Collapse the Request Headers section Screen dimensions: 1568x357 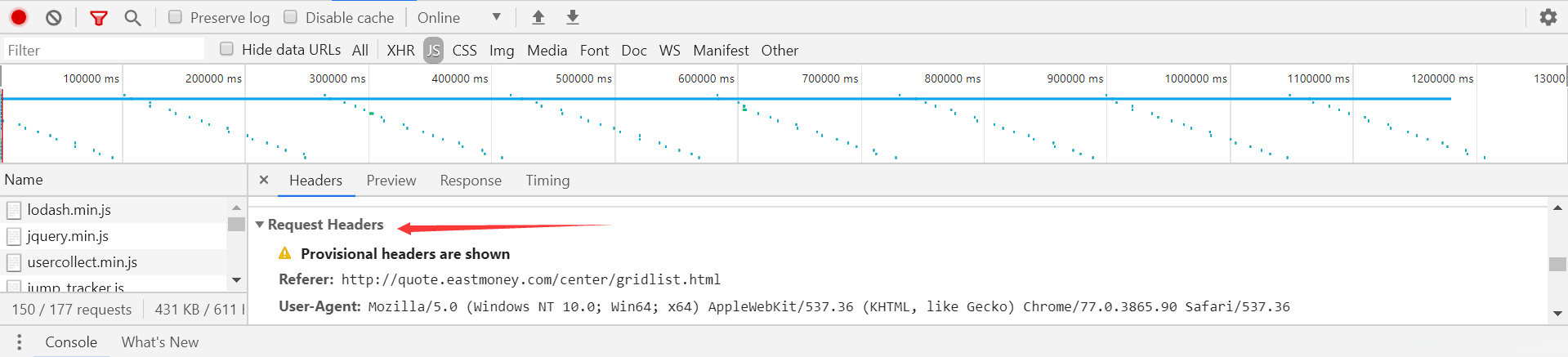[x=260, y=225]
